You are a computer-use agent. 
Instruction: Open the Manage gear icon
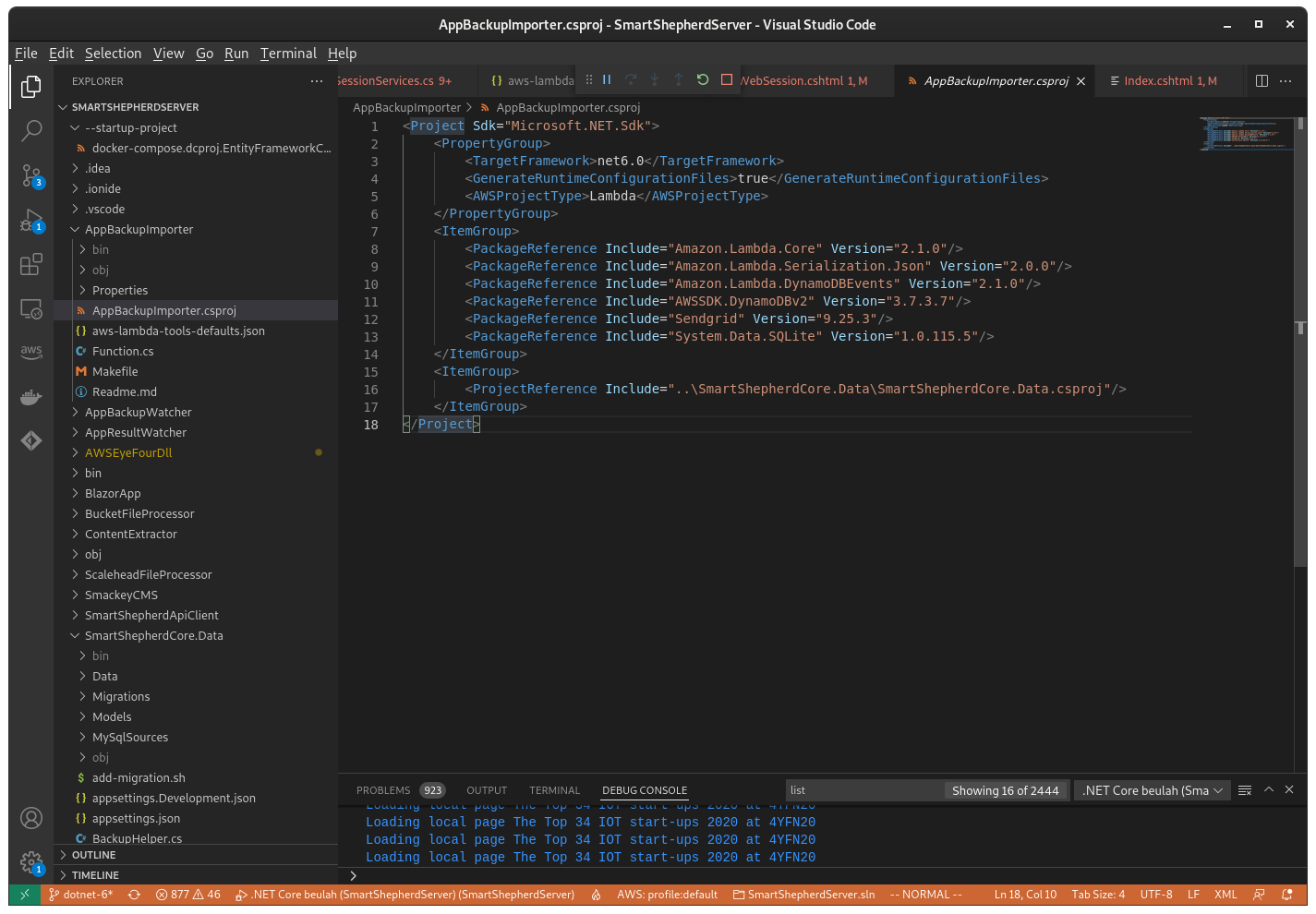pyautogui.click(x=31, y=862)
